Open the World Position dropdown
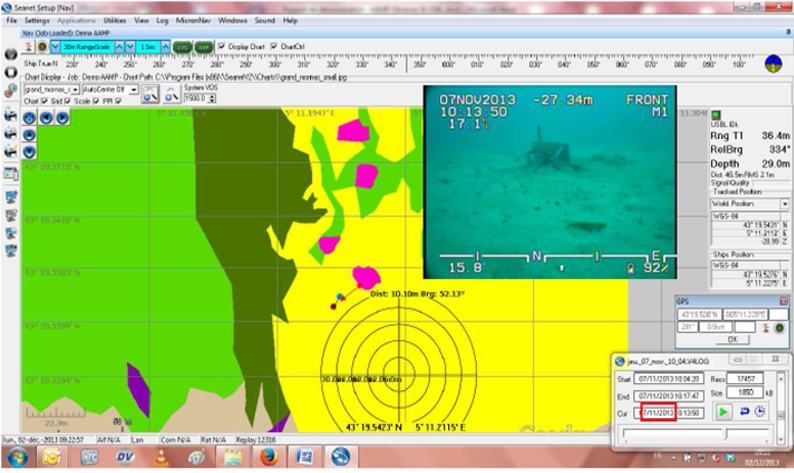Screen dimensions: 794x473 (x=784, y=204)
